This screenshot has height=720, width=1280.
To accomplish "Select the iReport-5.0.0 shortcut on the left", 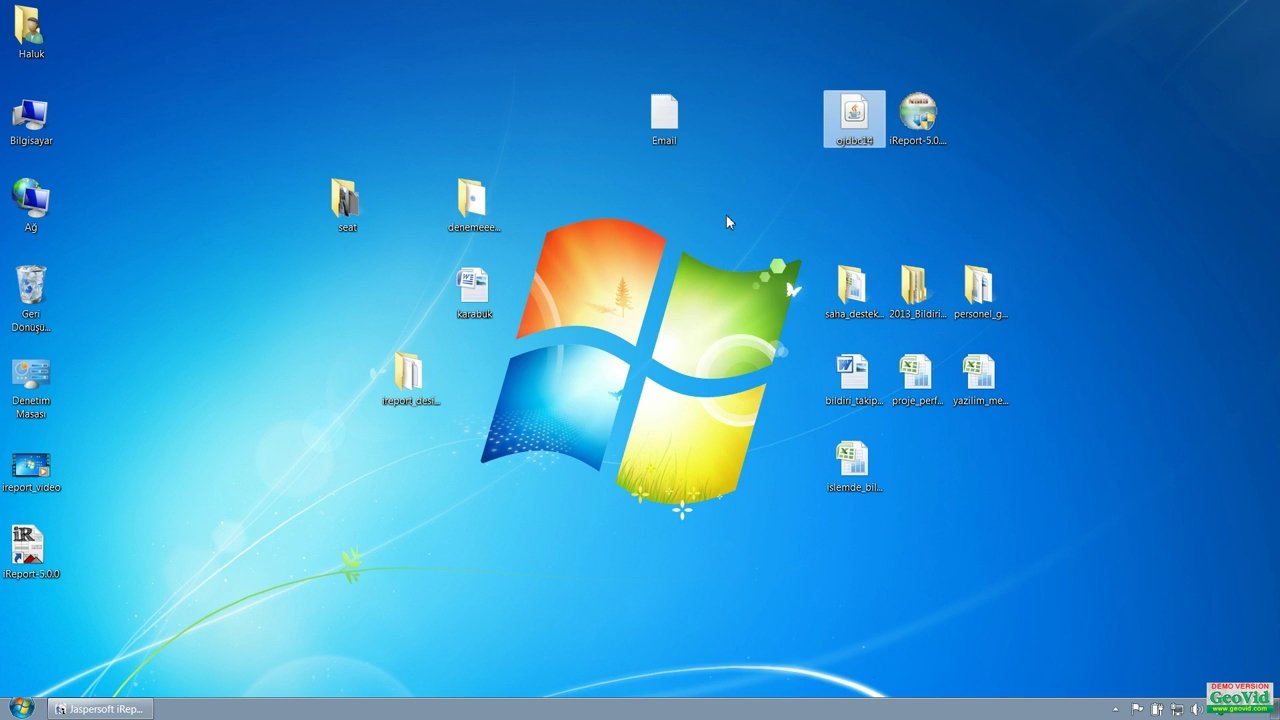I will (28, 546).
